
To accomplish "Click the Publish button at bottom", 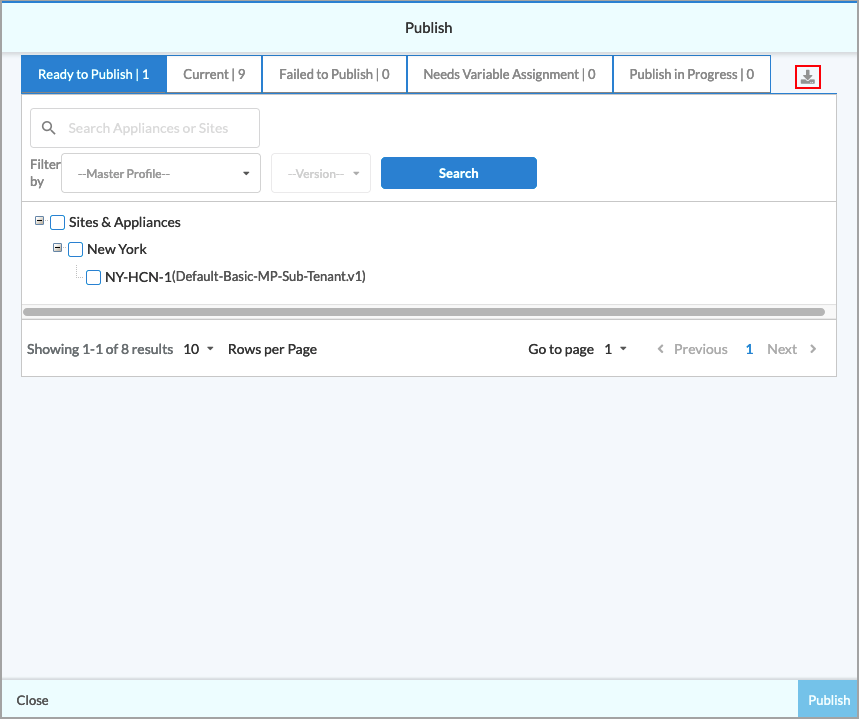I will click(x=828, y=700).
